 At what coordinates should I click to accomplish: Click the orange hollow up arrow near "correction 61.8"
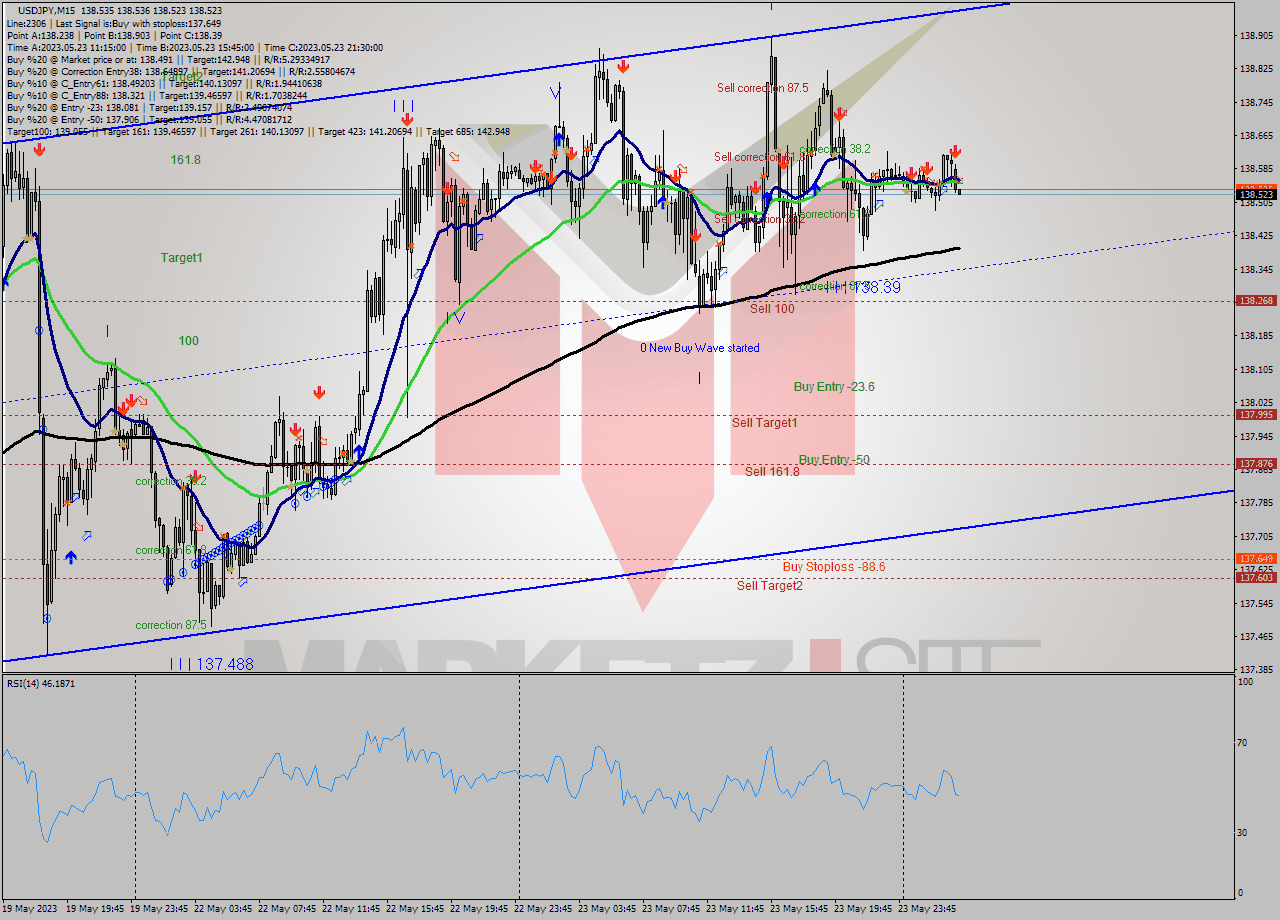(x=198, y=527)
